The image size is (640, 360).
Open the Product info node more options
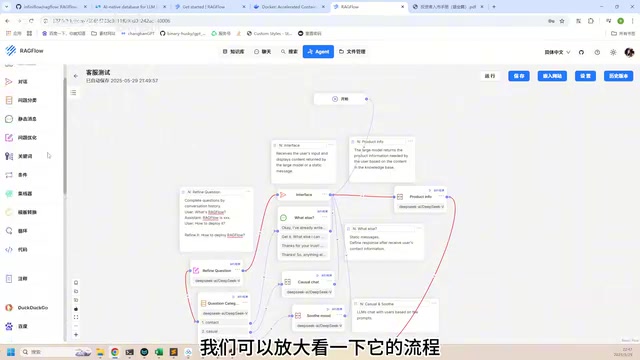point(441,196)
